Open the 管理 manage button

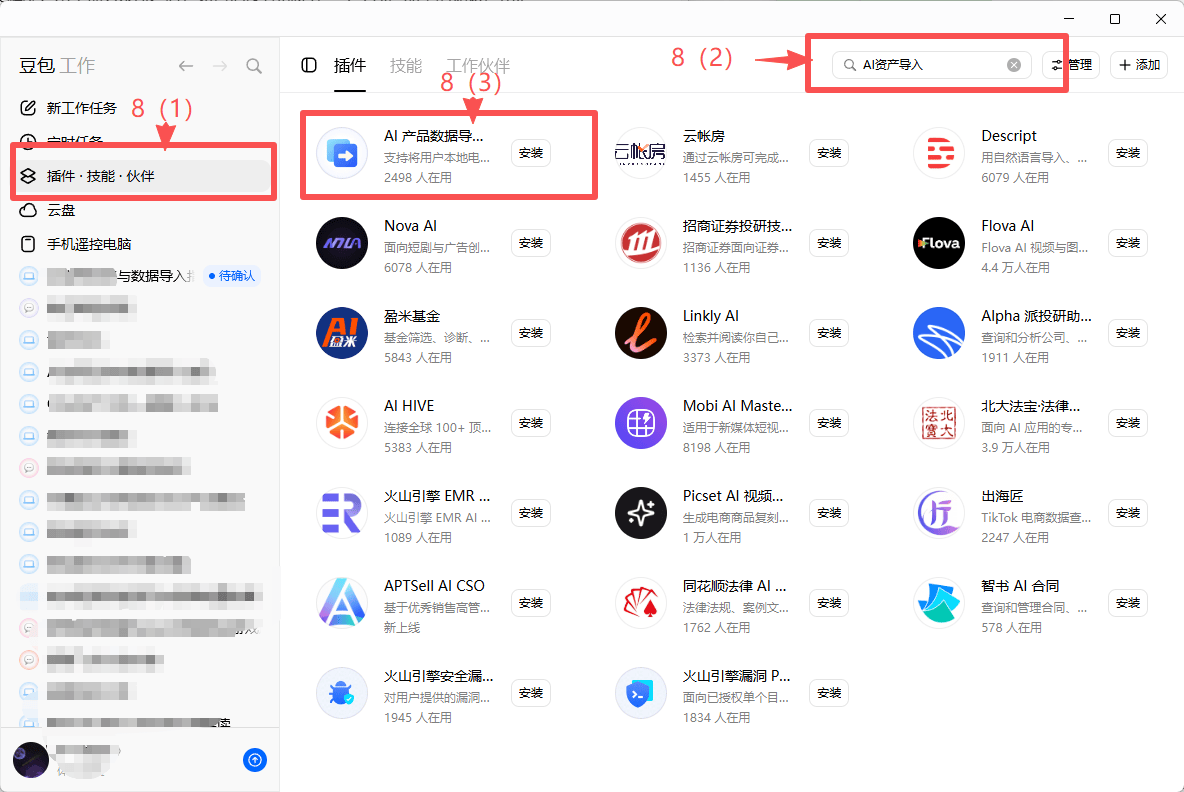click(x=1071, y=65)
